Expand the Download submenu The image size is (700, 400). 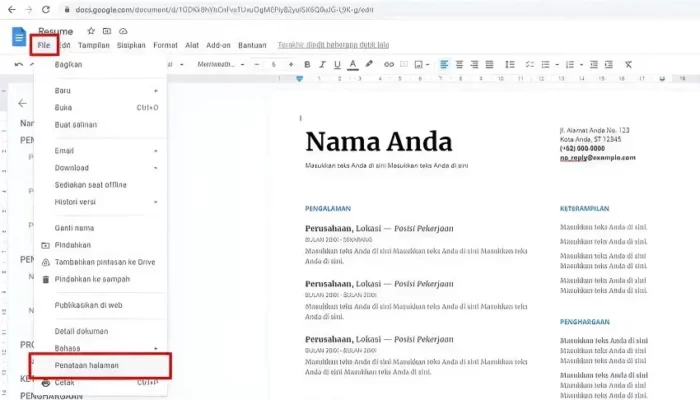coord(98,168)
